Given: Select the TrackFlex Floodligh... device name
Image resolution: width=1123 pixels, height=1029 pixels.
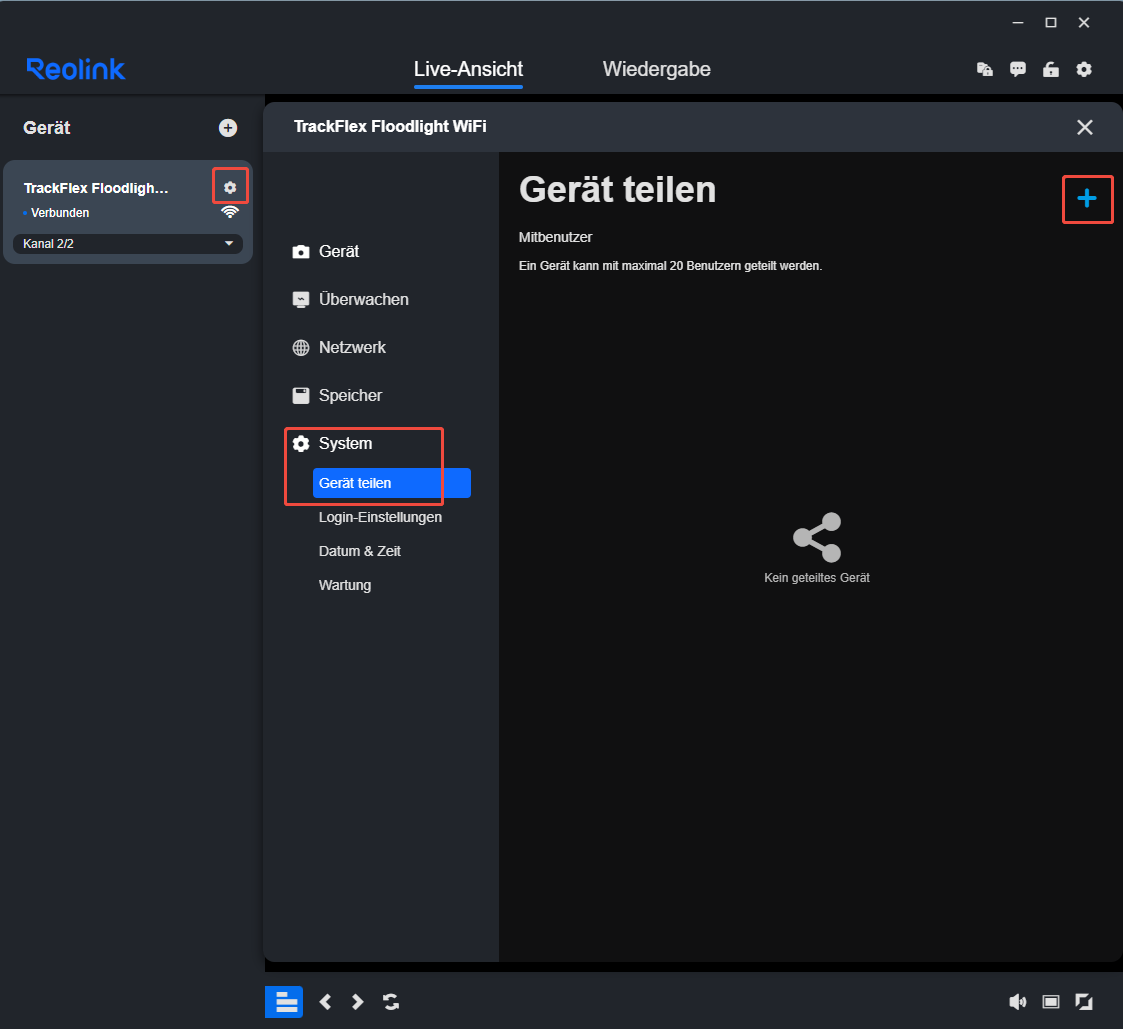Looking at the screenshot, I should (96, 188).
